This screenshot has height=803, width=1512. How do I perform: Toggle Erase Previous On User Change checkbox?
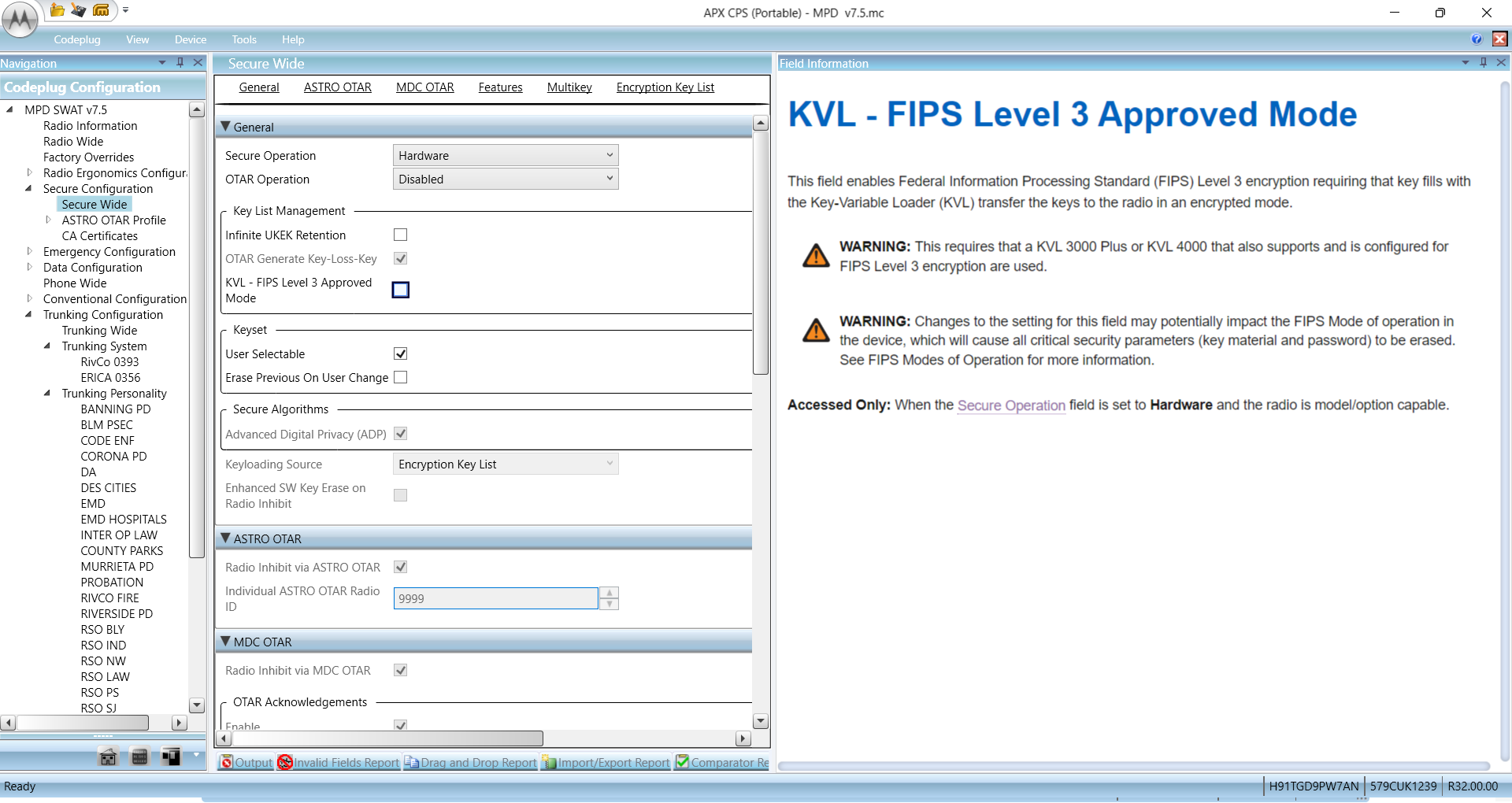(x=400, y=377)
